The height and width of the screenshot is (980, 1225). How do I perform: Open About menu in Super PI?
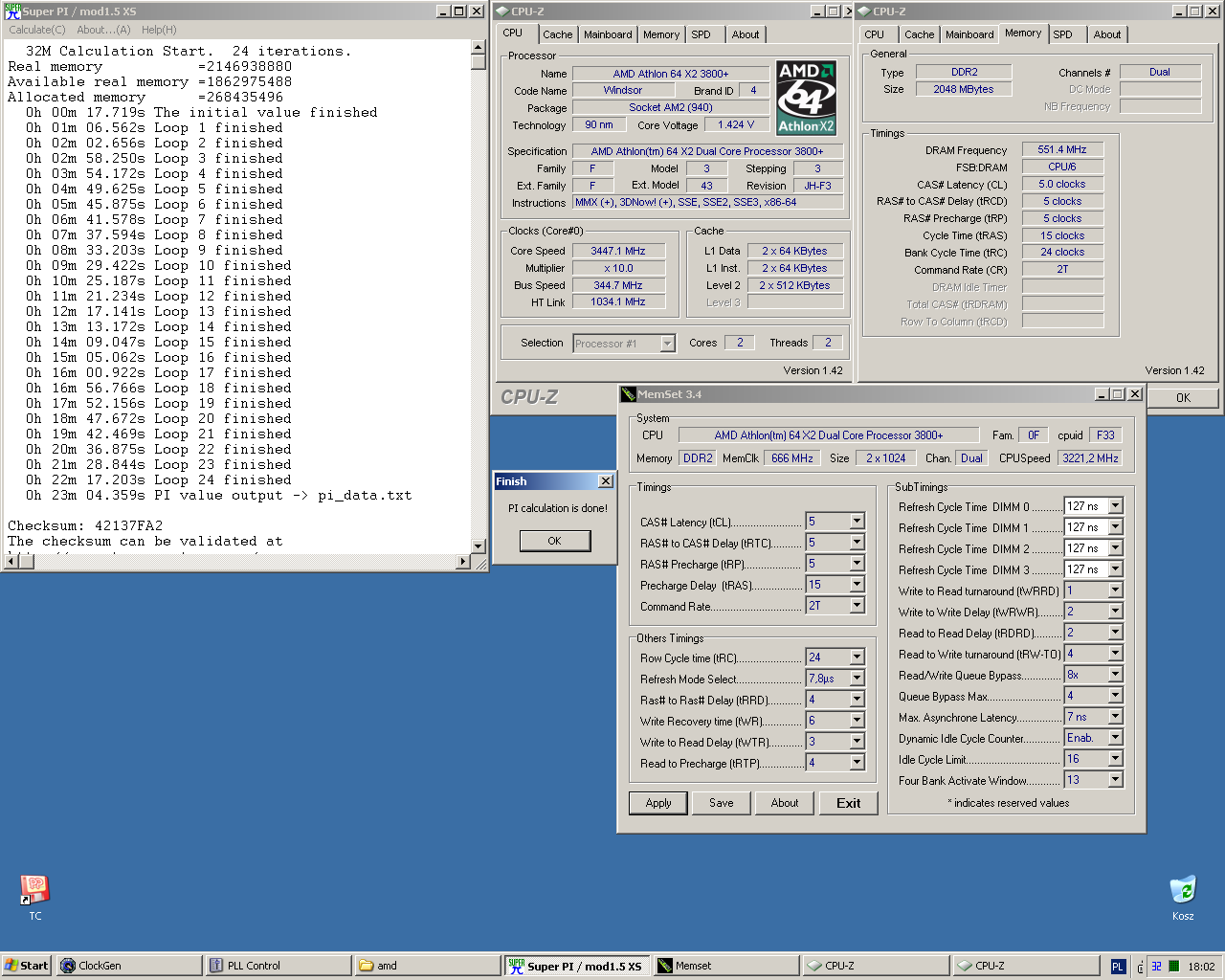(x=103, y=30)
